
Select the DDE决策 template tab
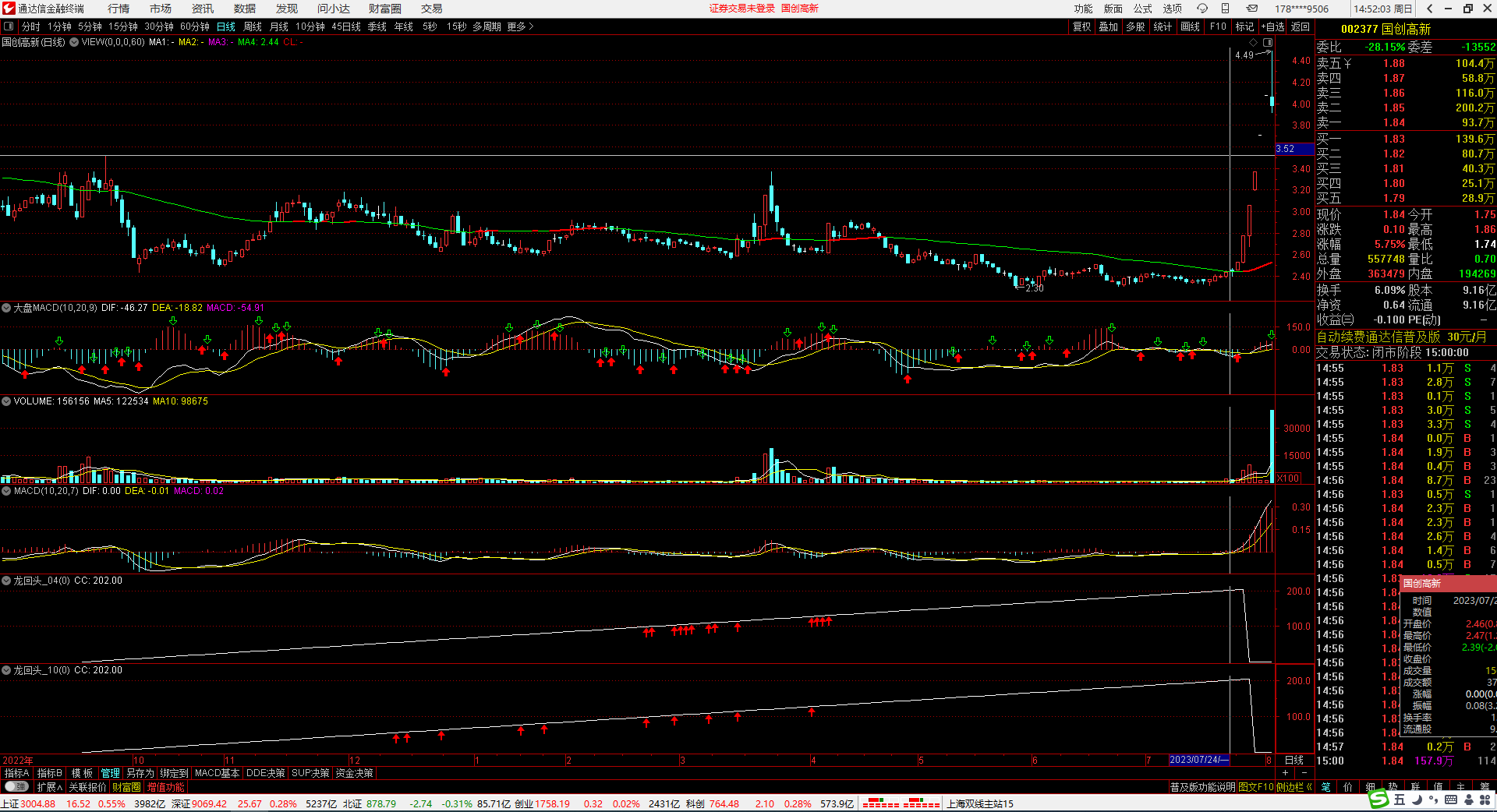(x=266, y=773)
